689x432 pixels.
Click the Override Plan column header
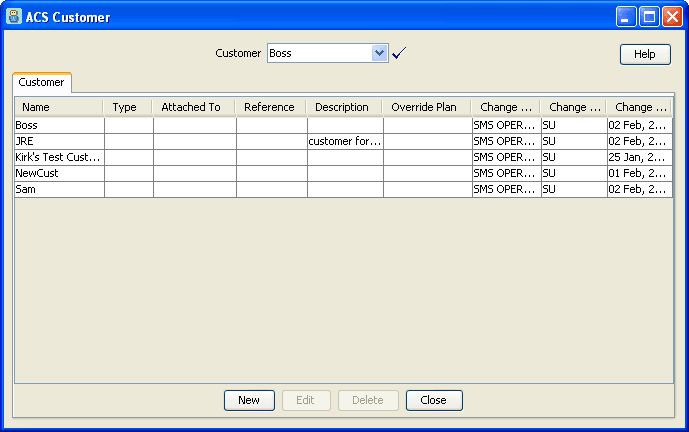[427, 107]
